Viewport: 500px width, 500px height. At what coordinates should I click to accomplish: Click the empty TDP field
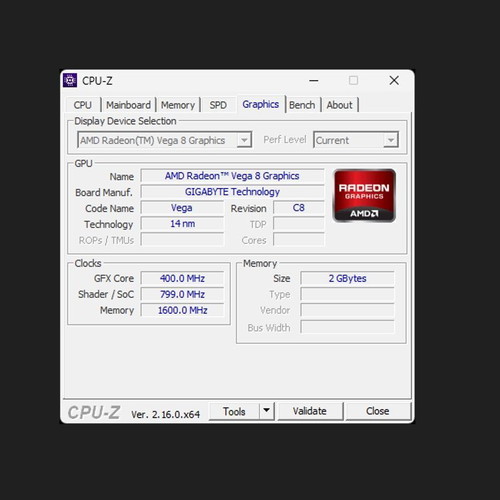[299, 224]
